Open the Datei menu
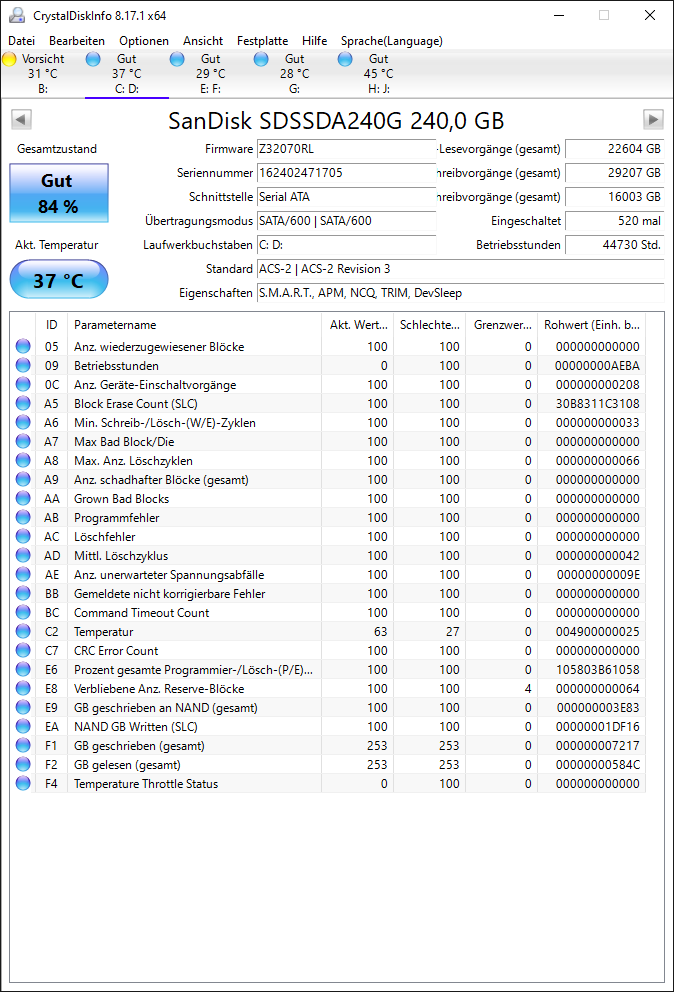 pyautogui.click(x=22, y=40)
